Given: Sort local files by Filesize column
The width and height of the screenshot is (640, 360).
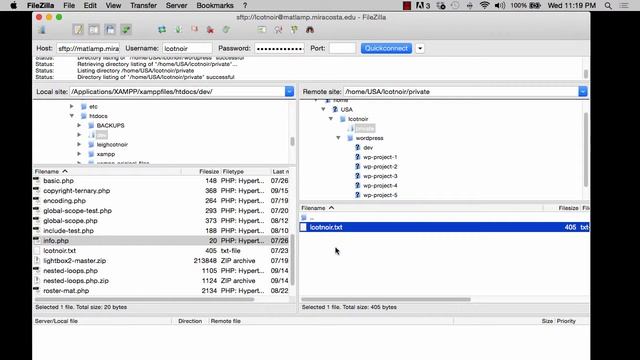Looking at the screenshot, I should (x=209, y=171).
